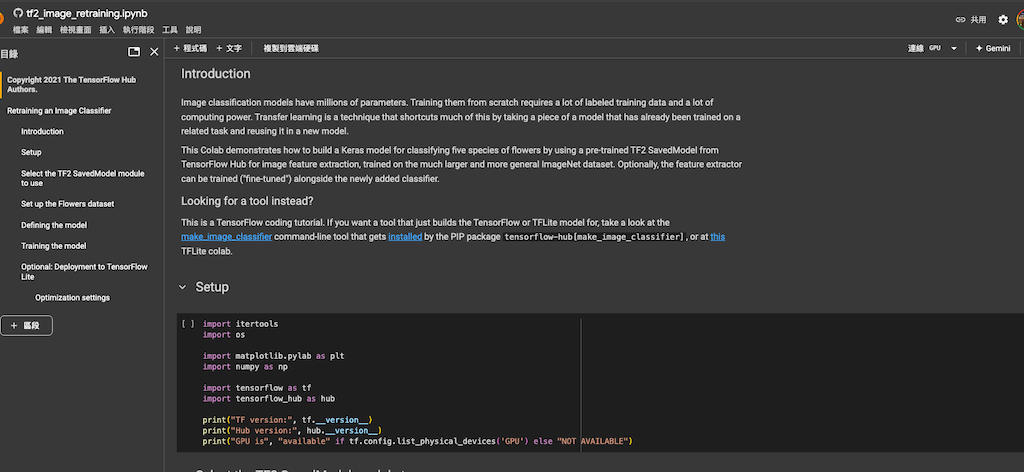Click the GitHub icon beside the notebook title
The width and height of the screenshot is (1024, 472).
(18, 12)
